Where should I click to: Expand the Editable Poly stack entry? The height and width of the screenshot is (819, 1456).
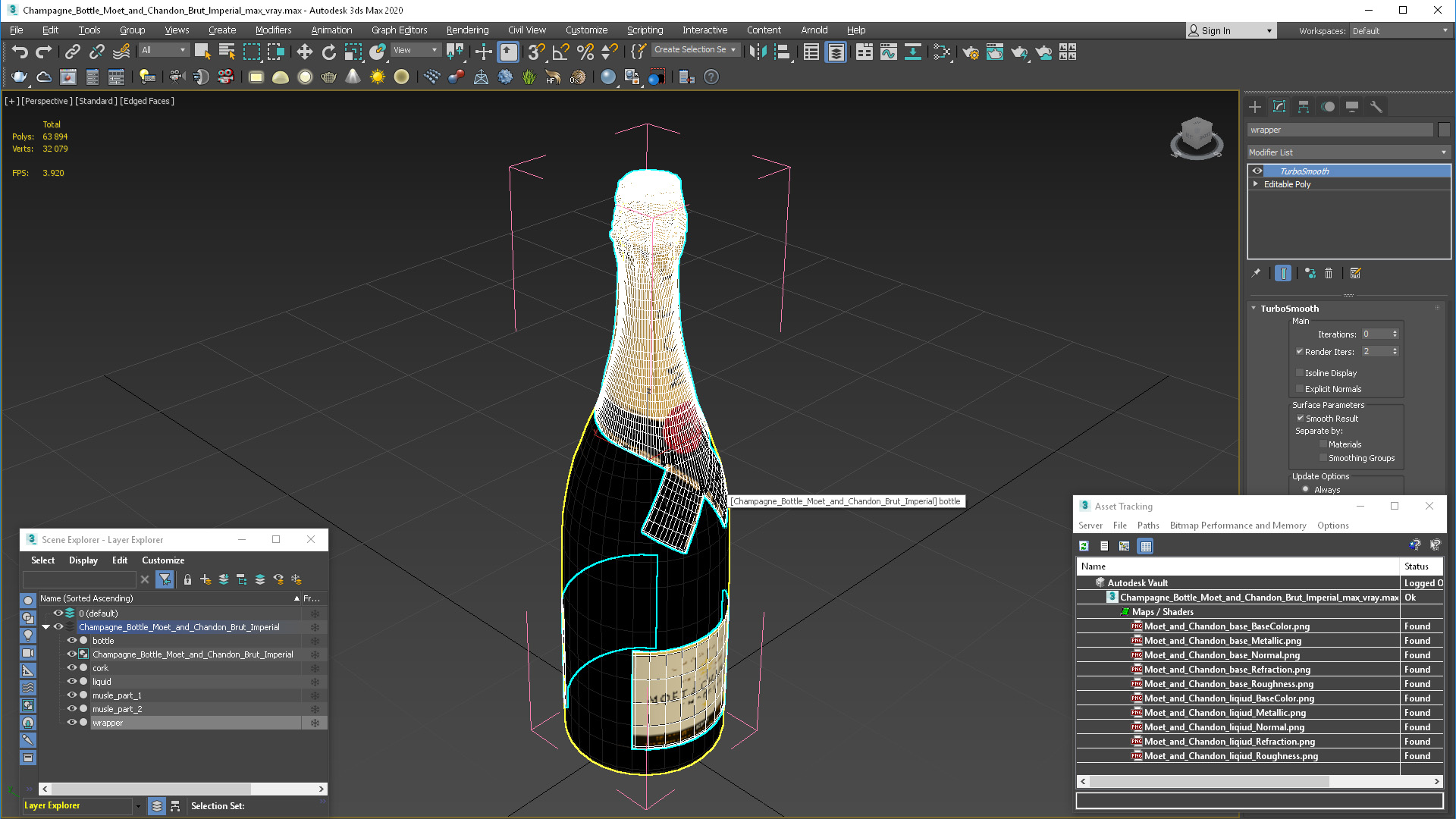tap(1256, 184)
